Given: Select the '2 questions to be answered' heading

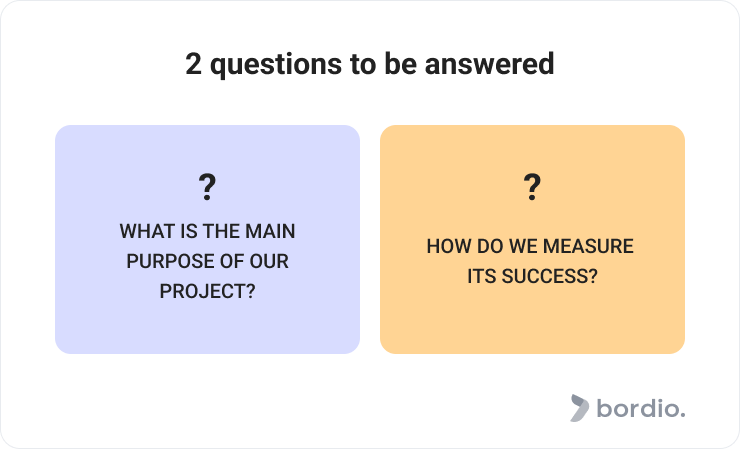Looking at the screenshot, I should (370, 64).
